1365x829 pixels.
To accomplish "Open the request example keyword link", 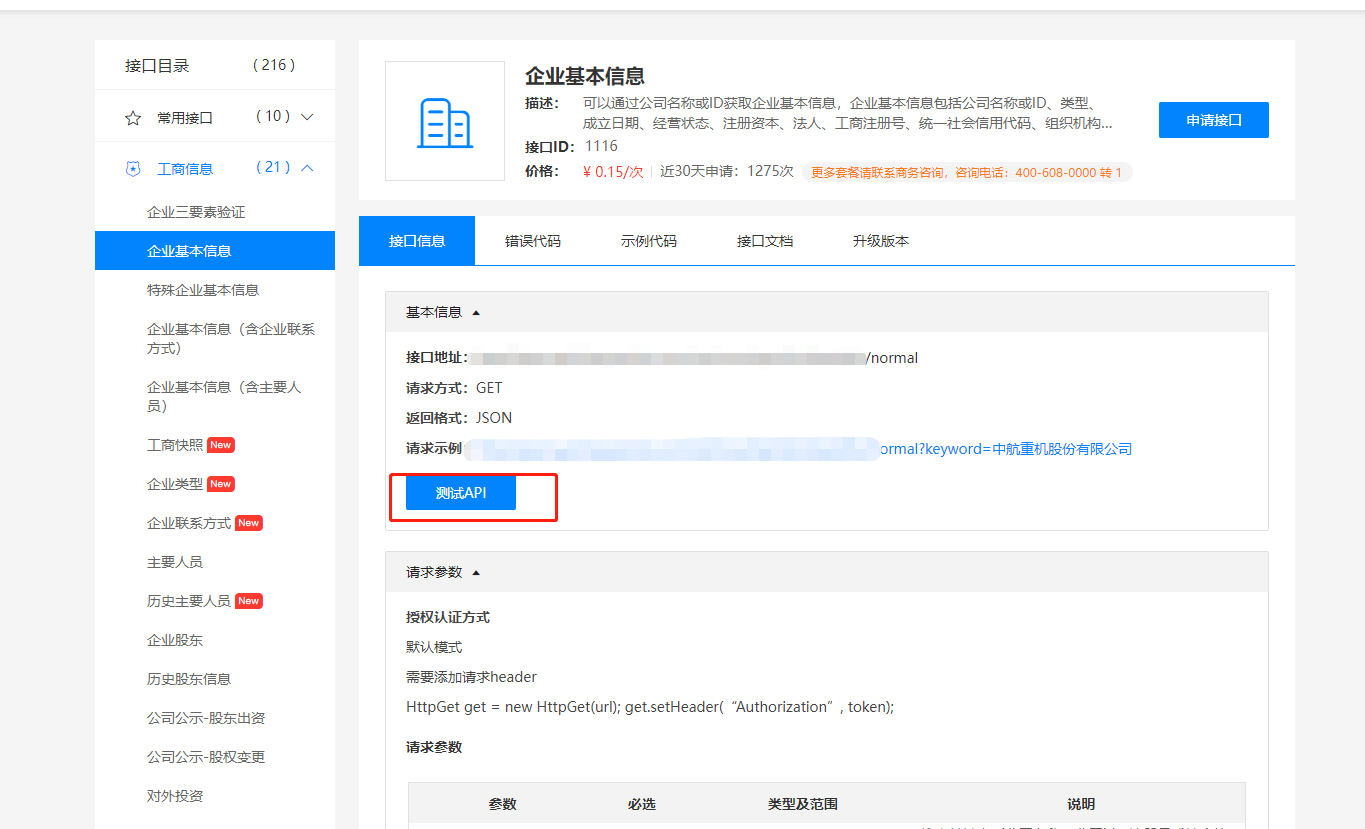I will pos(1005,449).
